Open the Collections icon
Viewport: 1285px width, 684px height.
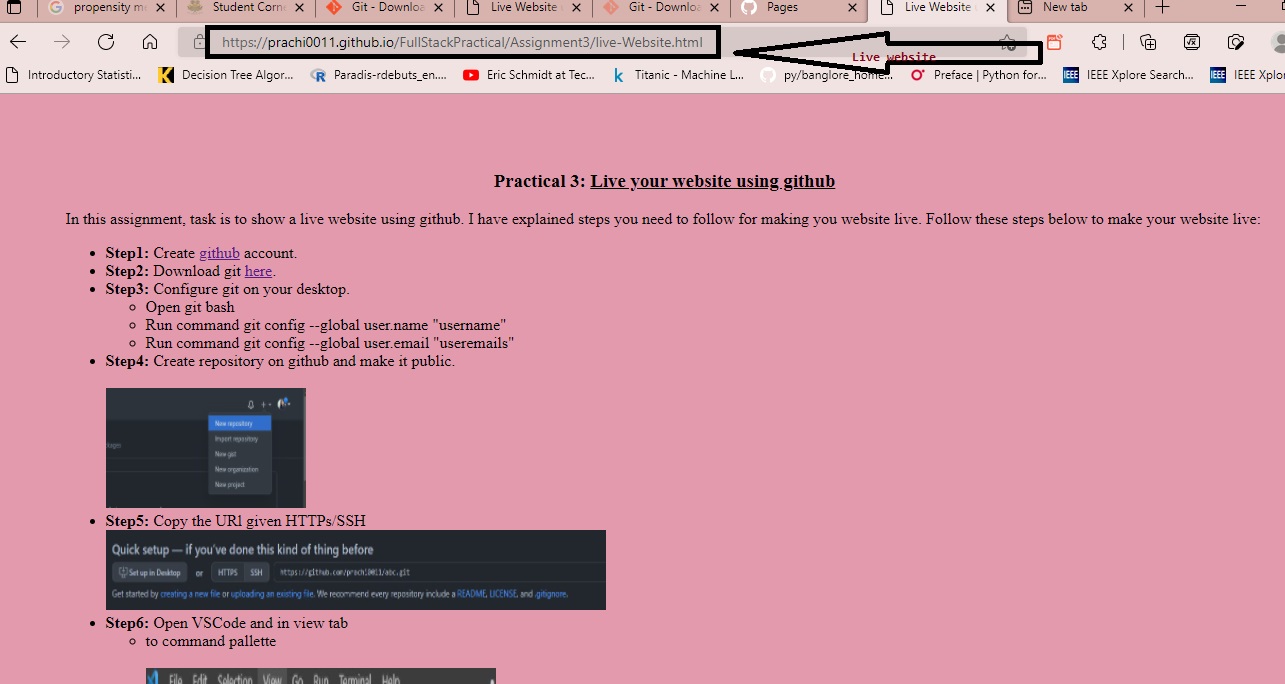[1148, 43]
